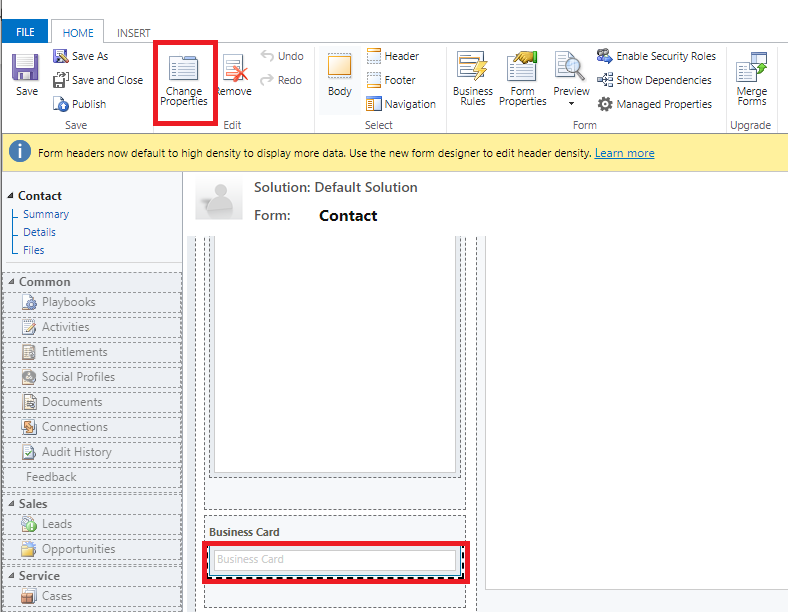Follow the Learn more link
Screen dimensions: 788x612
click(624, 153)
